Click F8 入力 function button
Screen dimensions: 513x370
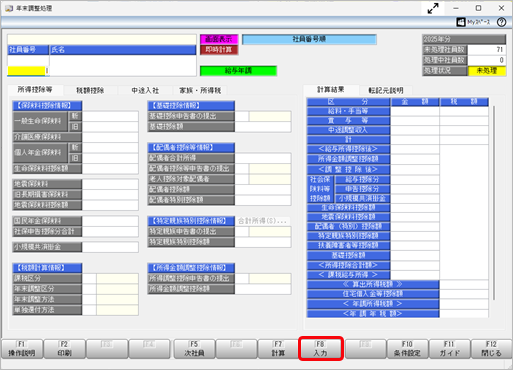coord(321,349)
